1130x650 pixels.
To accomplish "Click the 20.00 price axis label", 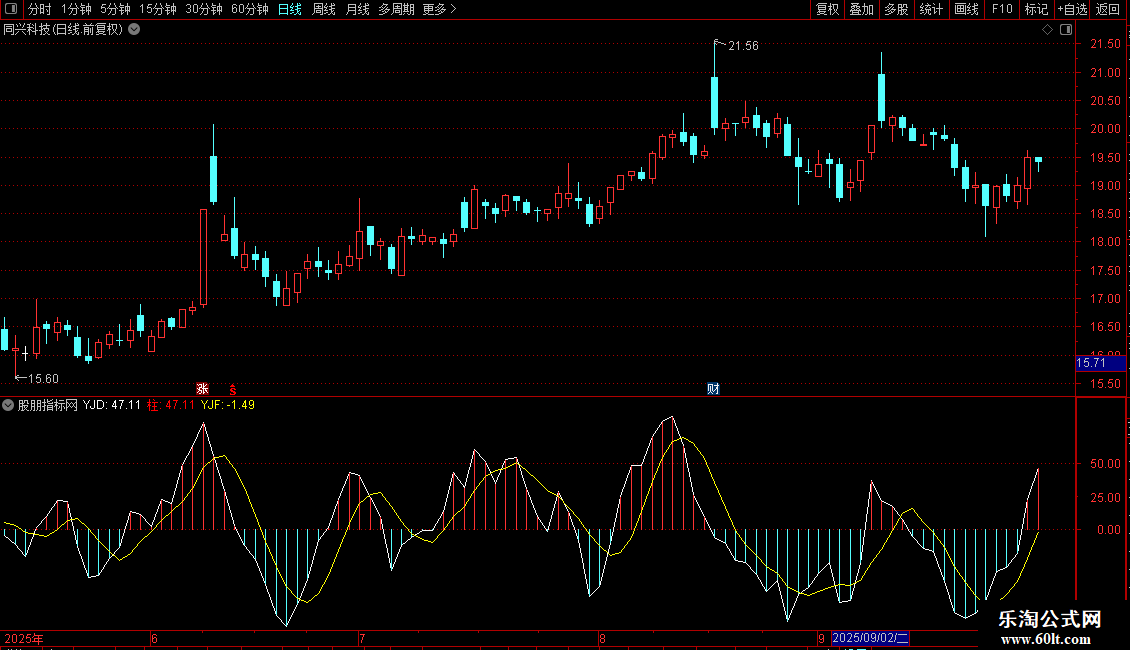I will (1105, 129).
